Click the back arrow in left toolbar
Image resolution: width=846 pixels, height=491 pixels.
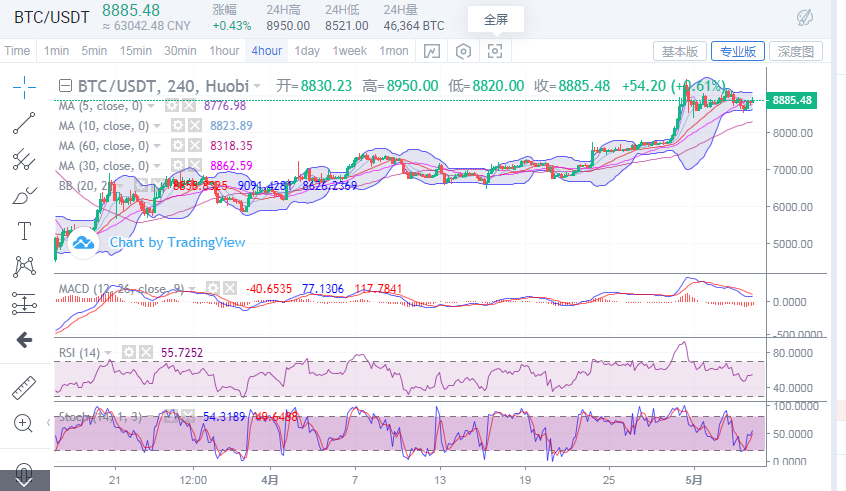[x=24, y=340]
